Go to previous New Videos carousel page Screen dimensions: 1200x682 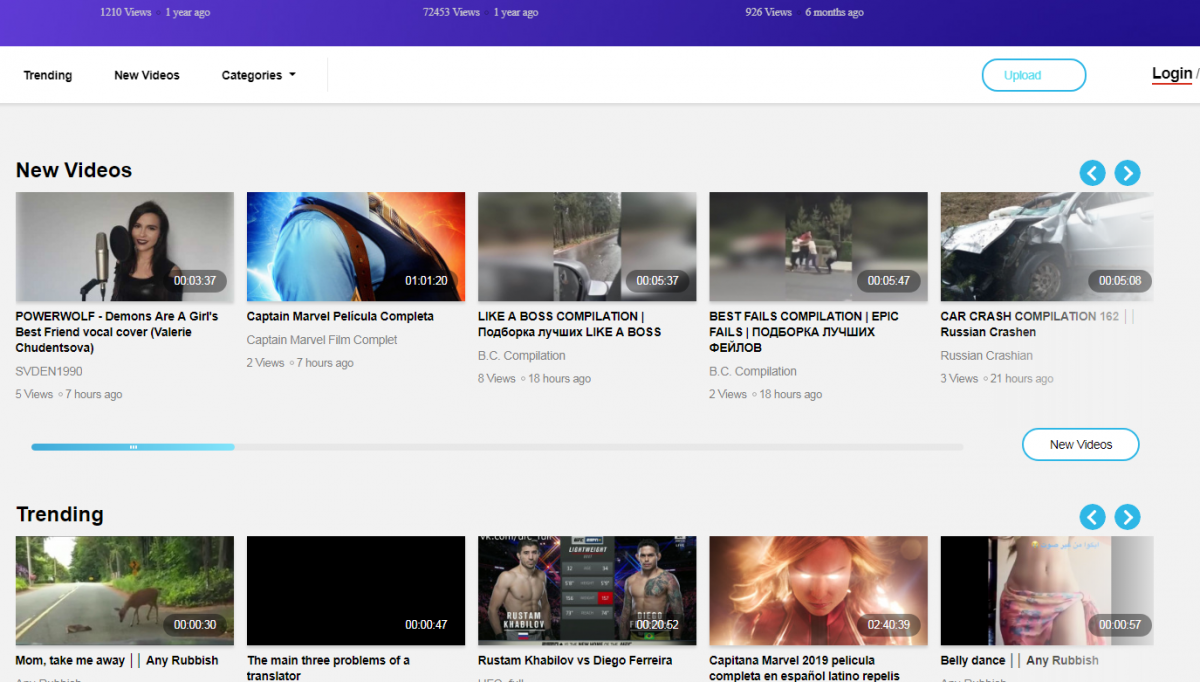pyautogui.click(x=1093, y=173)
